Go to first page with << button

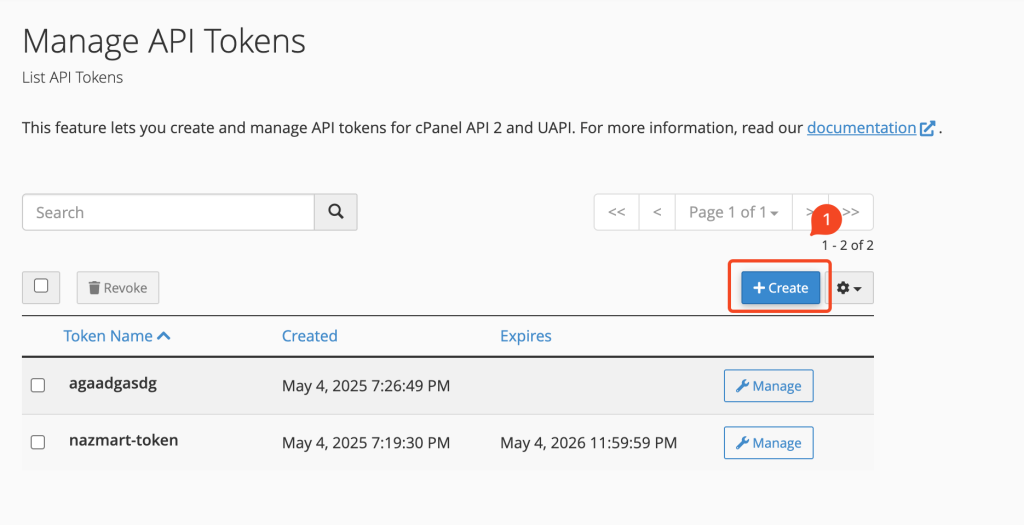click(x=616, y=212)
